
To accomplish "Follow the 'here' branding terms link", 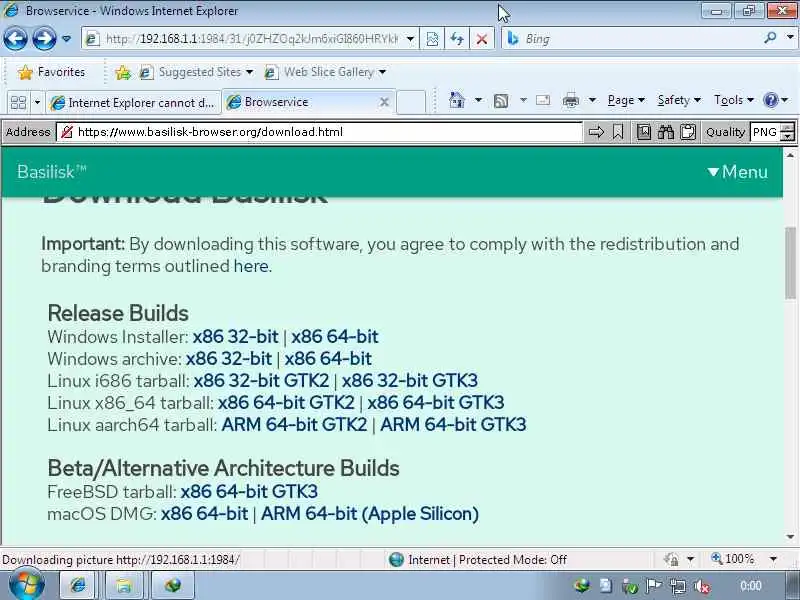I will click(251, 266).
